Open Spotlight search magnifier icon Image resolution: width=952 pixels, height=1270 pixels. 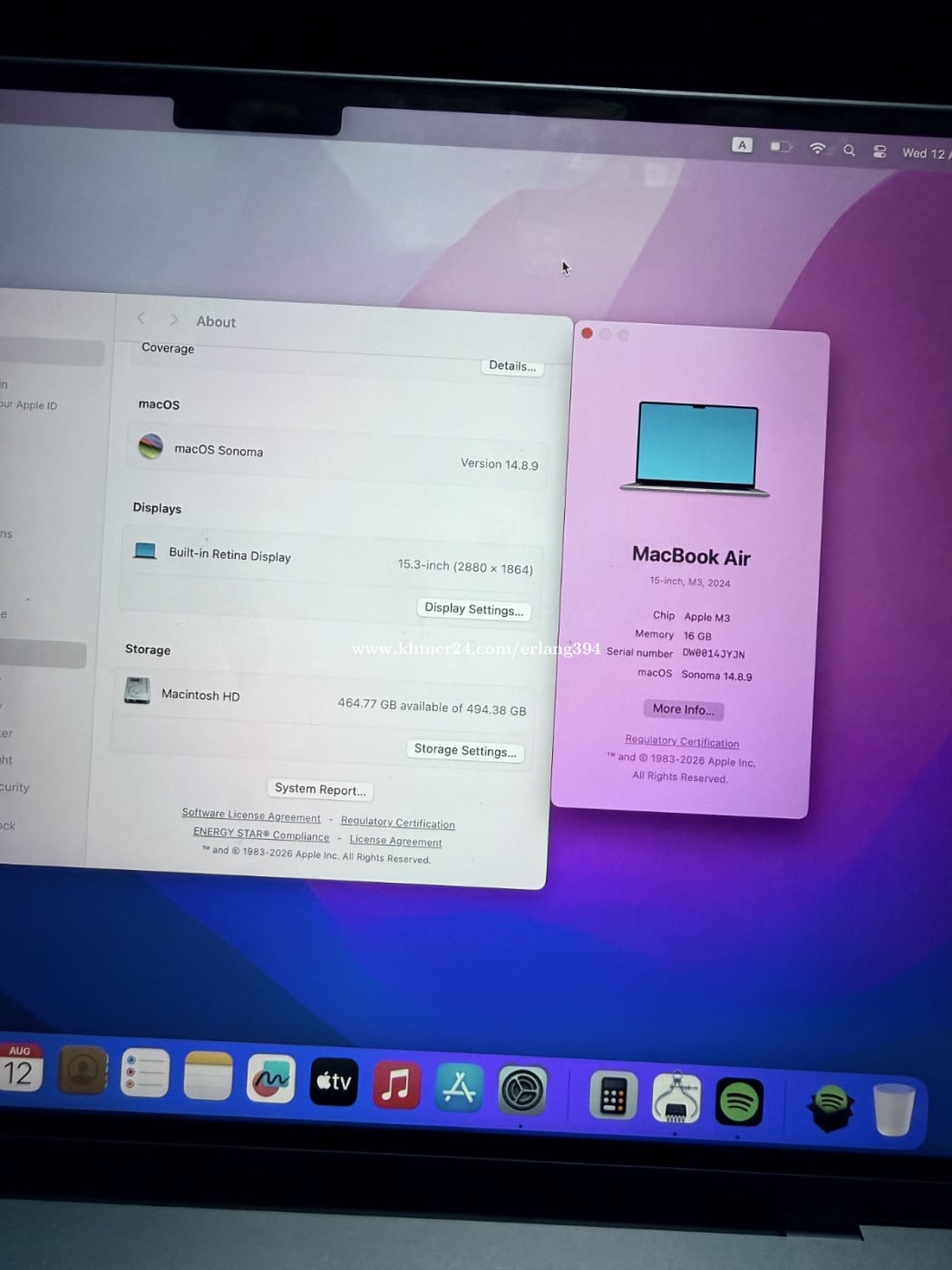coord(849,150)
